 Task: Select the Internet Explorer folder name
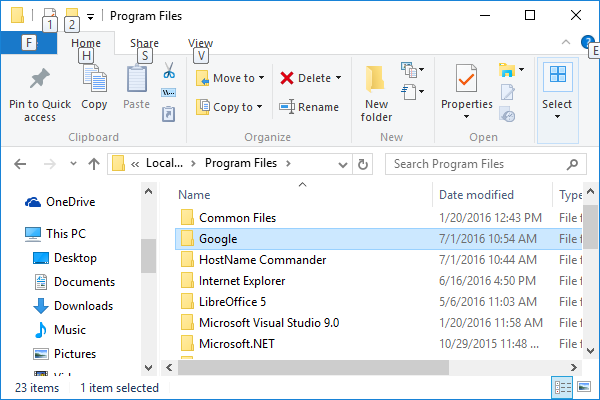pyautogui.click(x=242, y=281)
